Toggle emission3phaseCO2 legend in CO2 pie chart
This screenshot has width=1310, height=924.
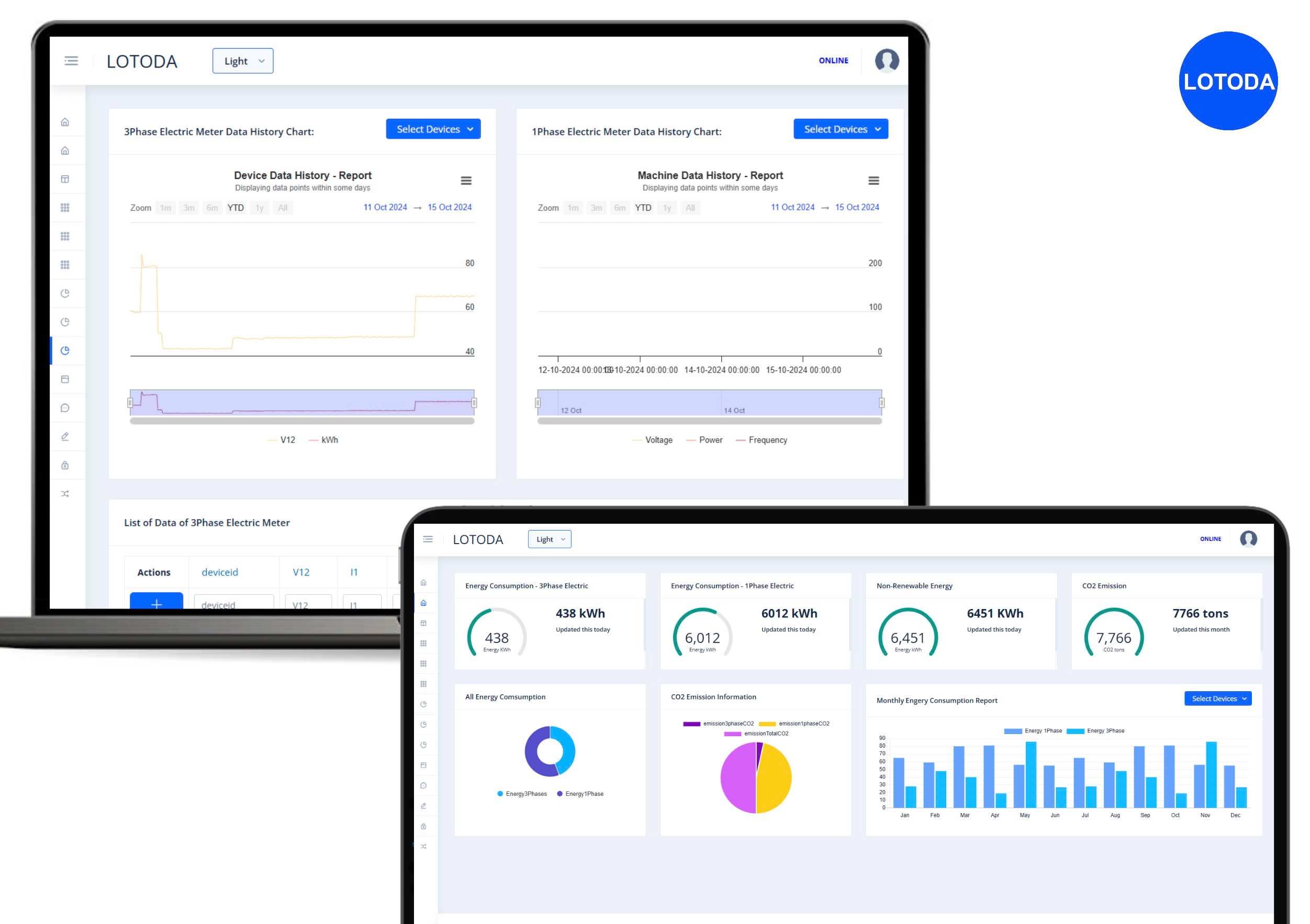point(719,724)
